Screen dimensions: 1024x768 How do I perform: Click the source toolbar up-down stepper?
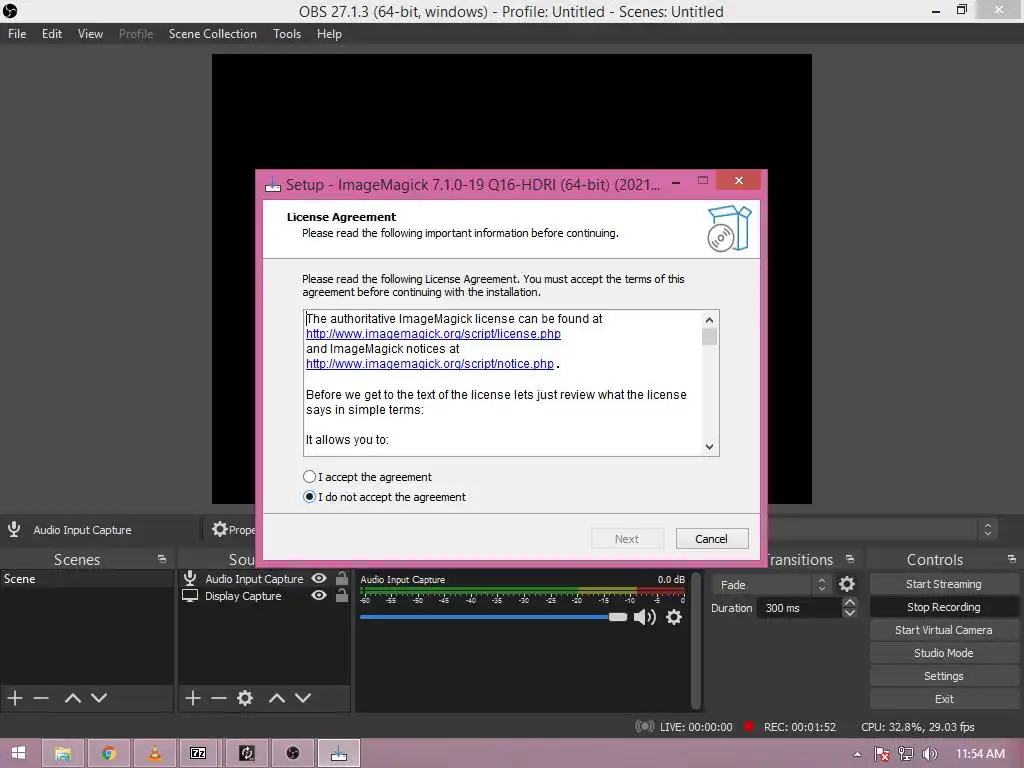(987, 529)
